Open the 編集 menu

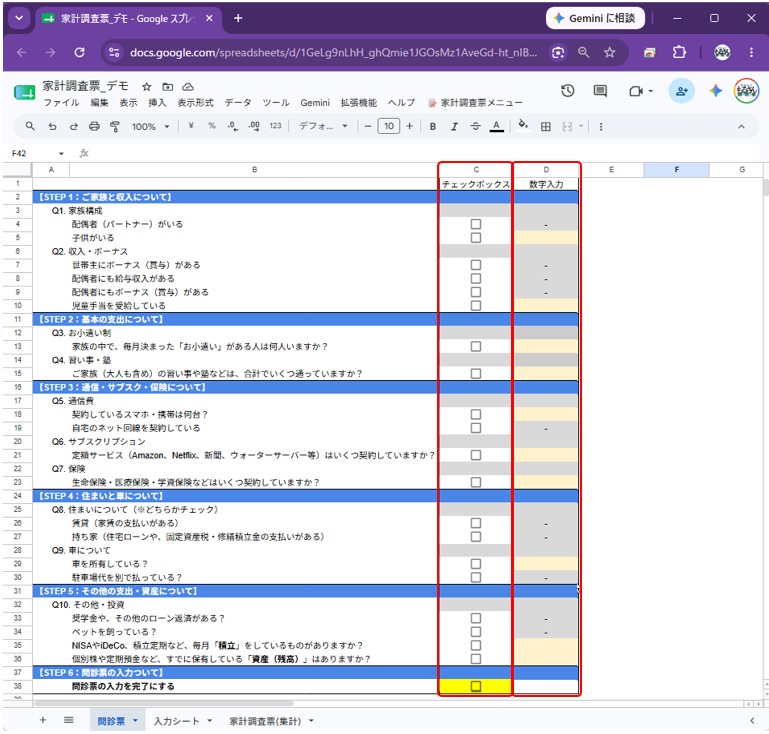point(99,102)
